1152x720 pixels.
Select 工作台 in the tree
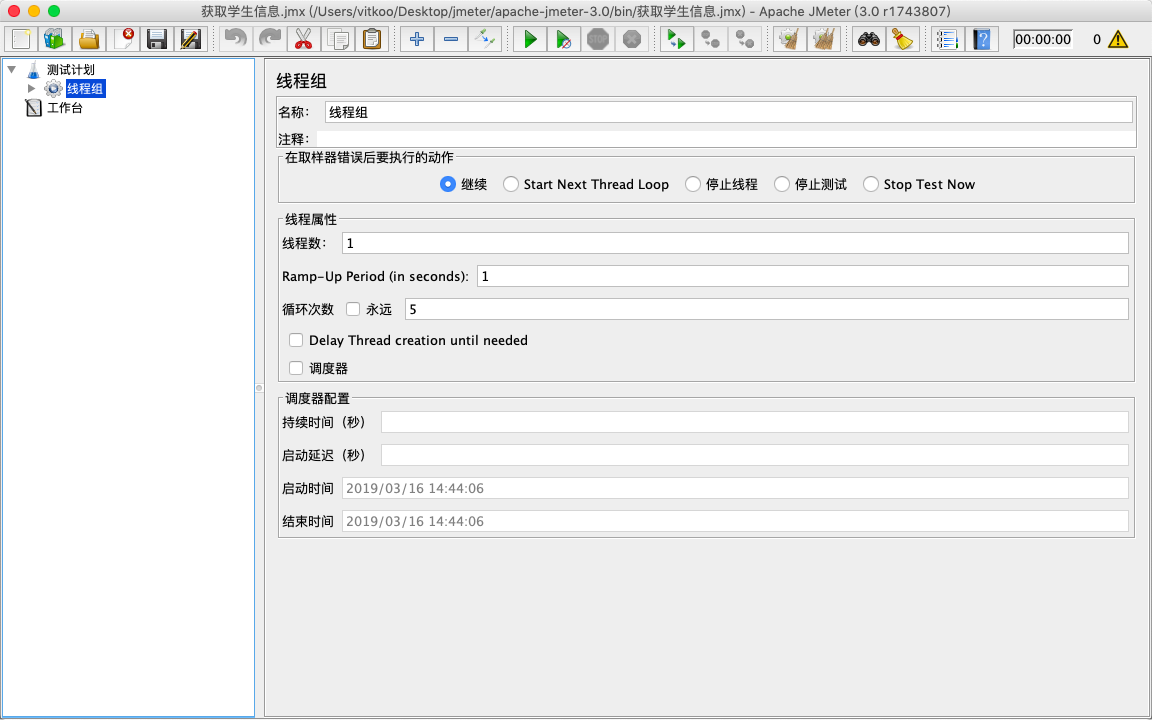click(65, 108)
